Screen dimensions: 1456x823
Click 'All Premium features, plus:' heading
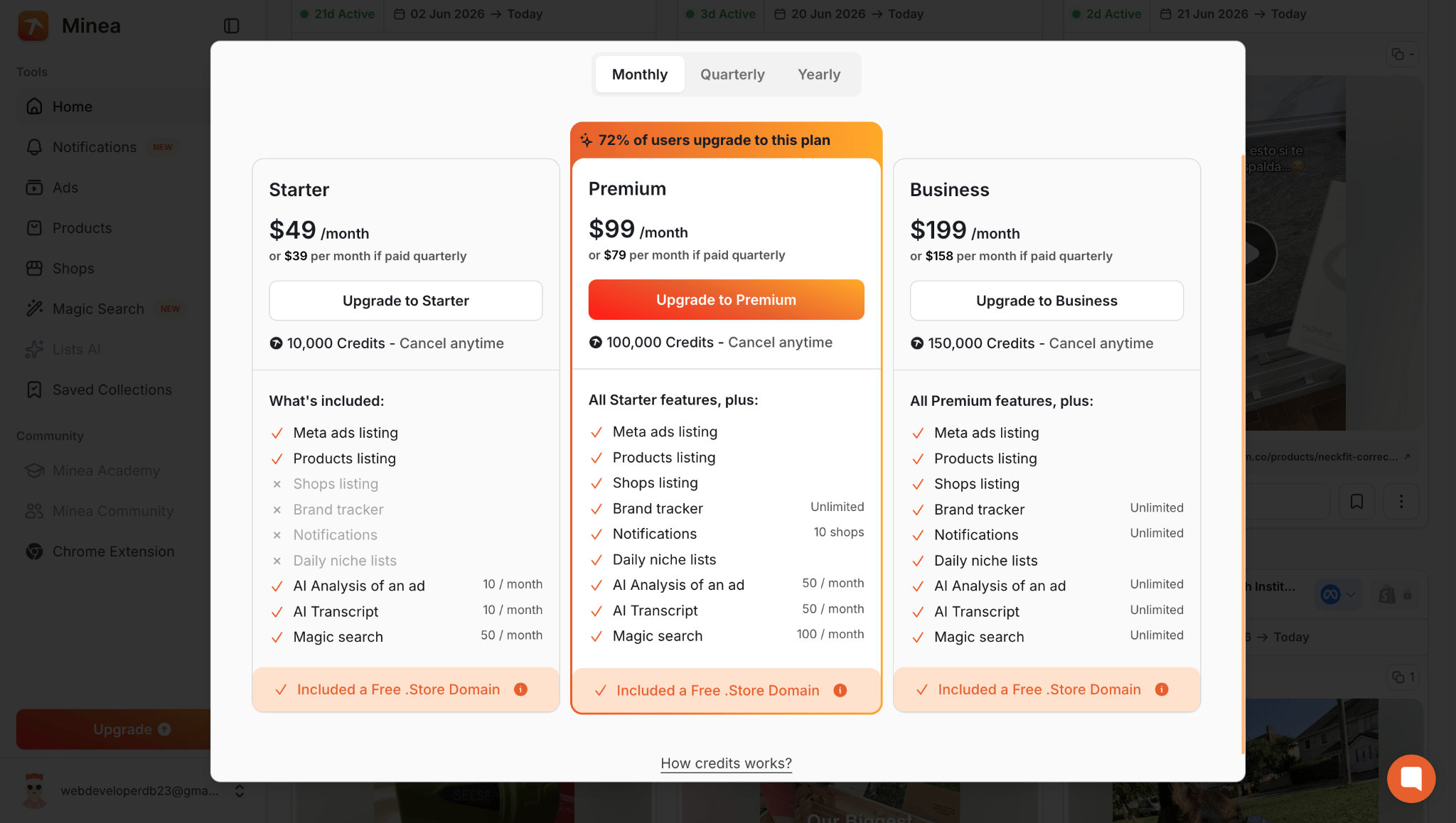point(1002,401)
